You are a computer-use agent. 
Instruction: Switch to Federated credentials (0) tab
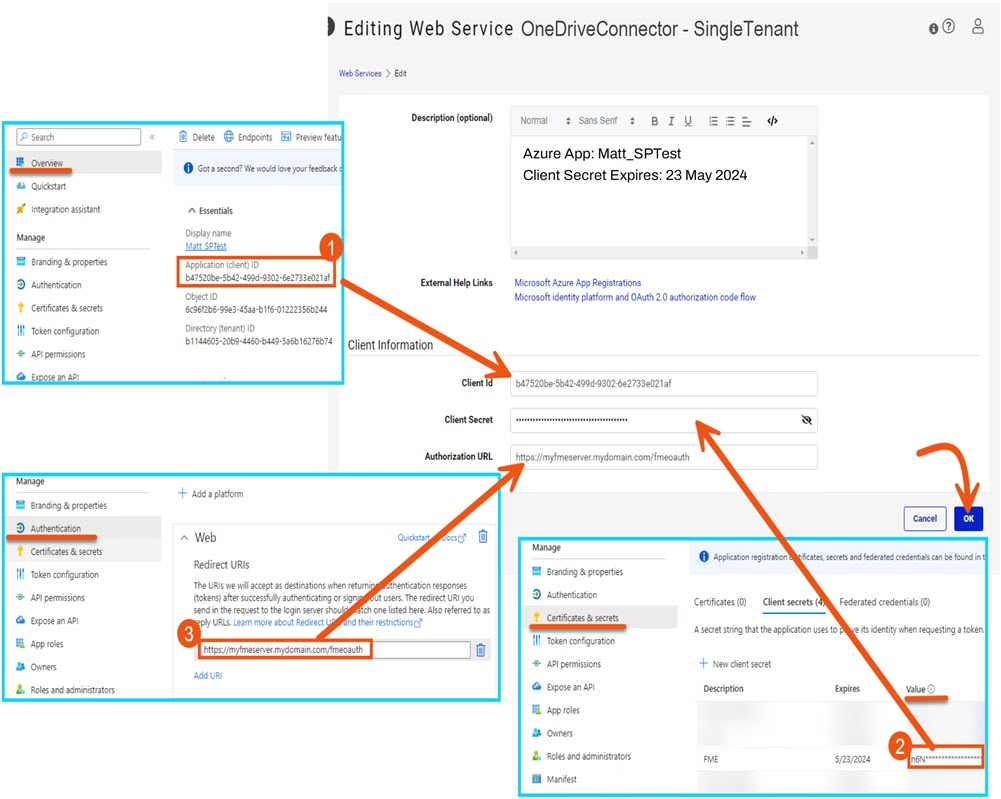[x=884, y=602]
